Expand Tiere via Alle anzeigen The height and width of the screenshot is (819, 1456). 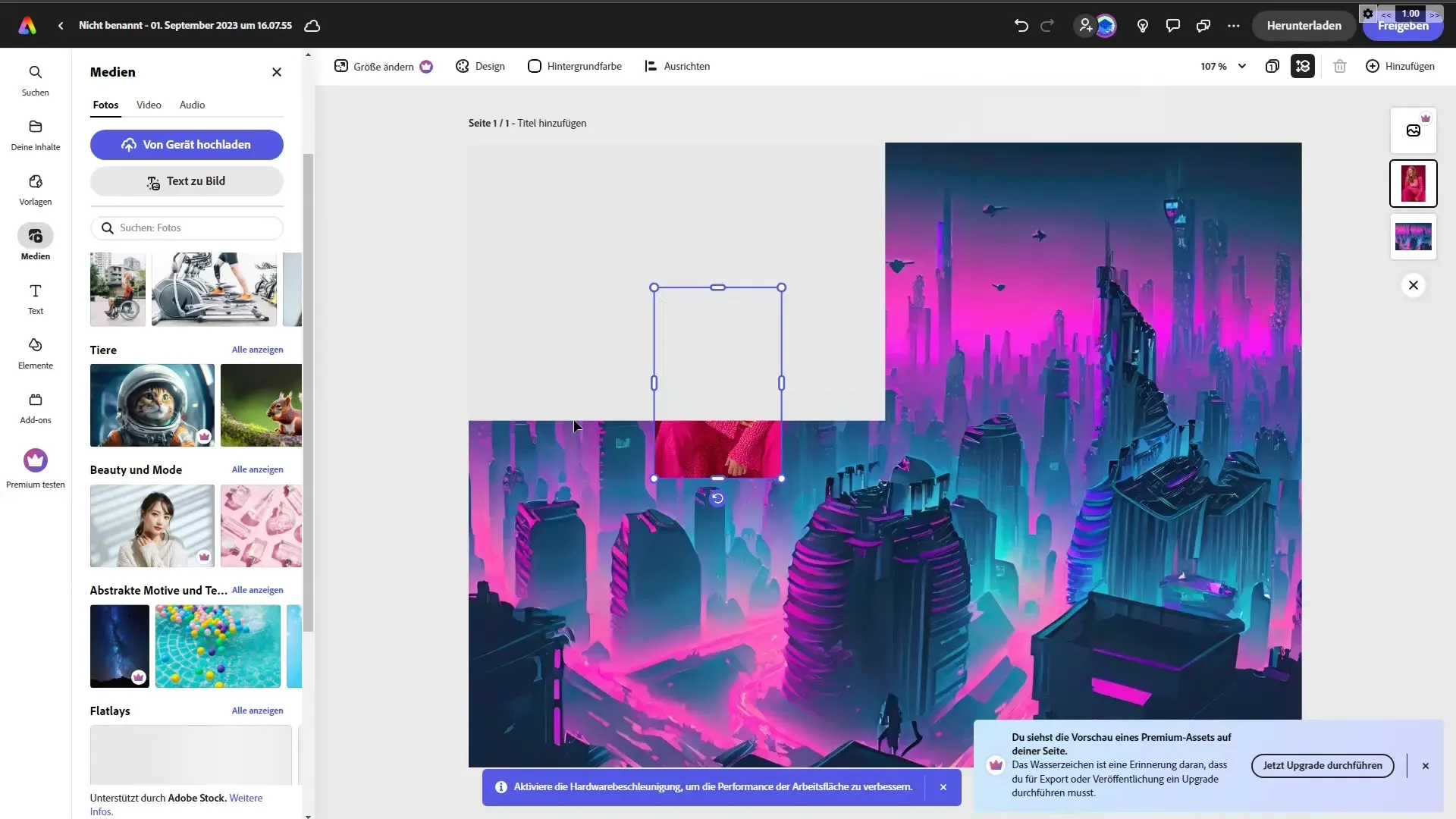click(257, 350)
